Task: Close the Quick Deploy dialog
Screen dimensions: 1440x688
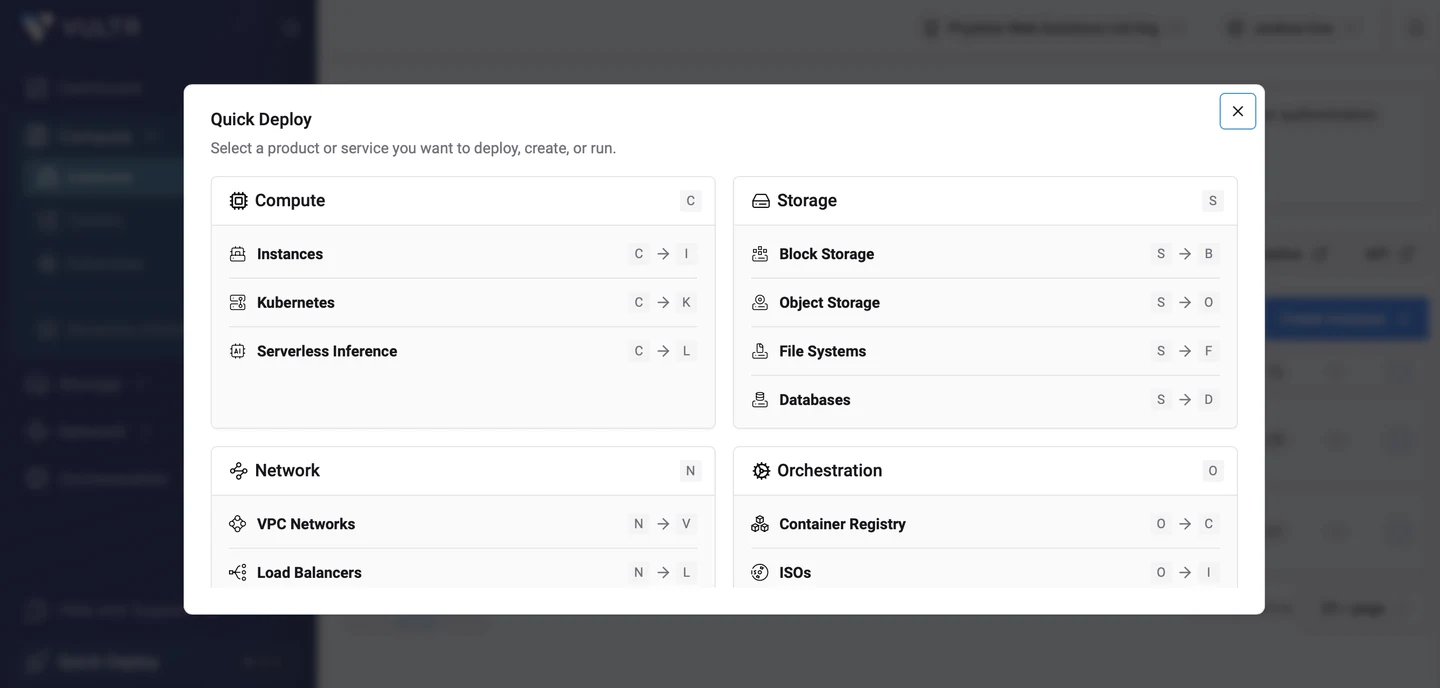Action: 1237,111
